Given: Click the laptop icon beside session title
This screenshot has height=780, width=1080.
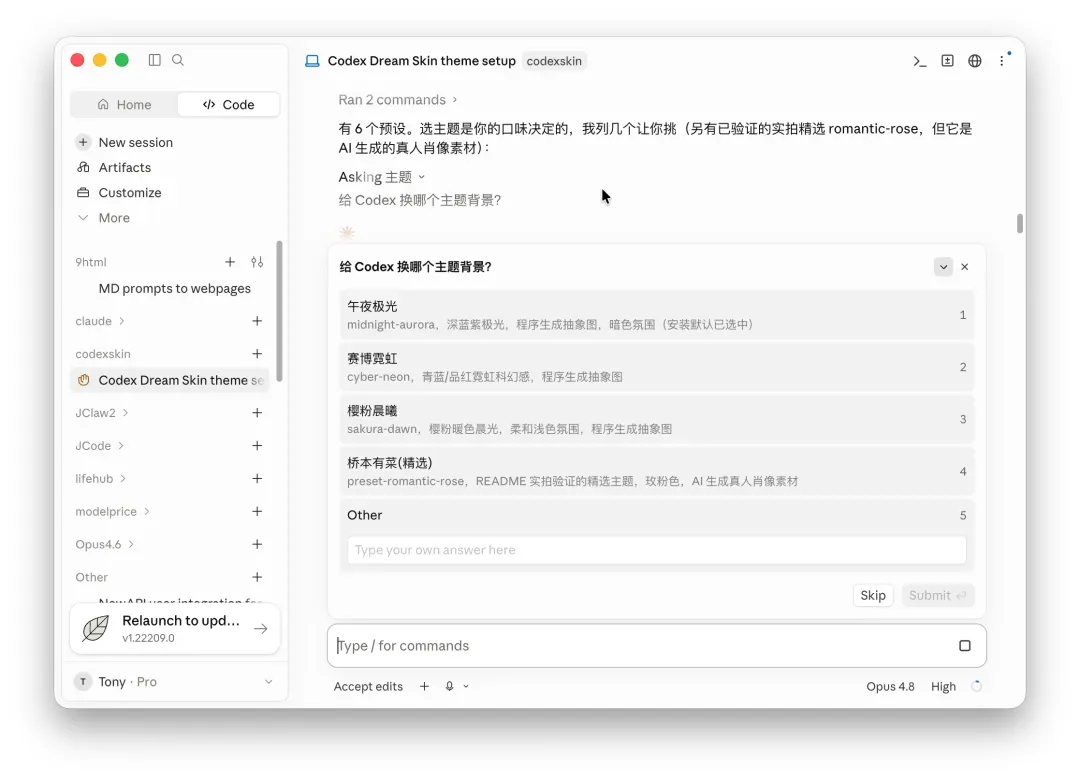Looking at the screenshot, I should [x=312, y=61].
